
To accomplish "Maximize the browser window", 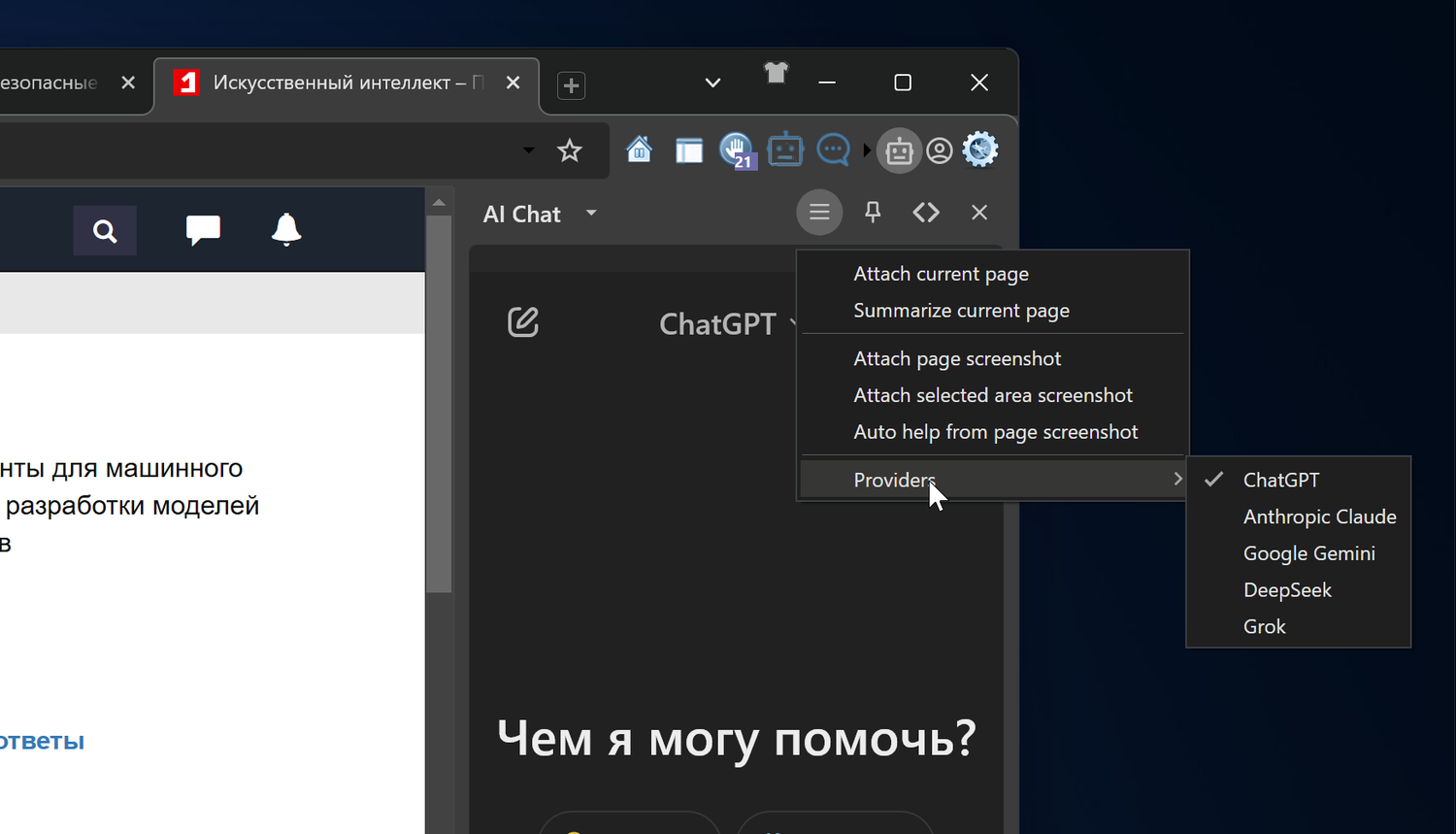I will click(x=903, y=83).
